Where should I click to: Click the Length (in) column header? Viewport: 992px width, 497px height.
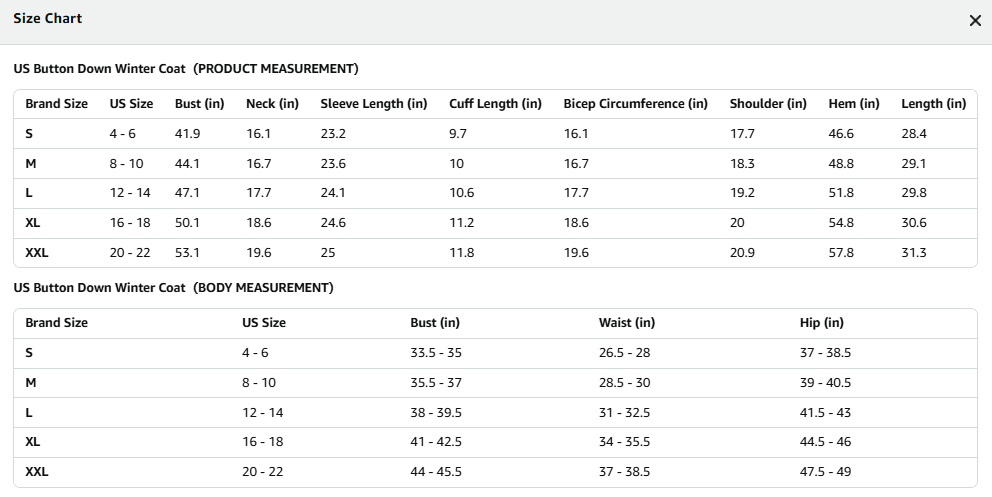click(933, 104)
